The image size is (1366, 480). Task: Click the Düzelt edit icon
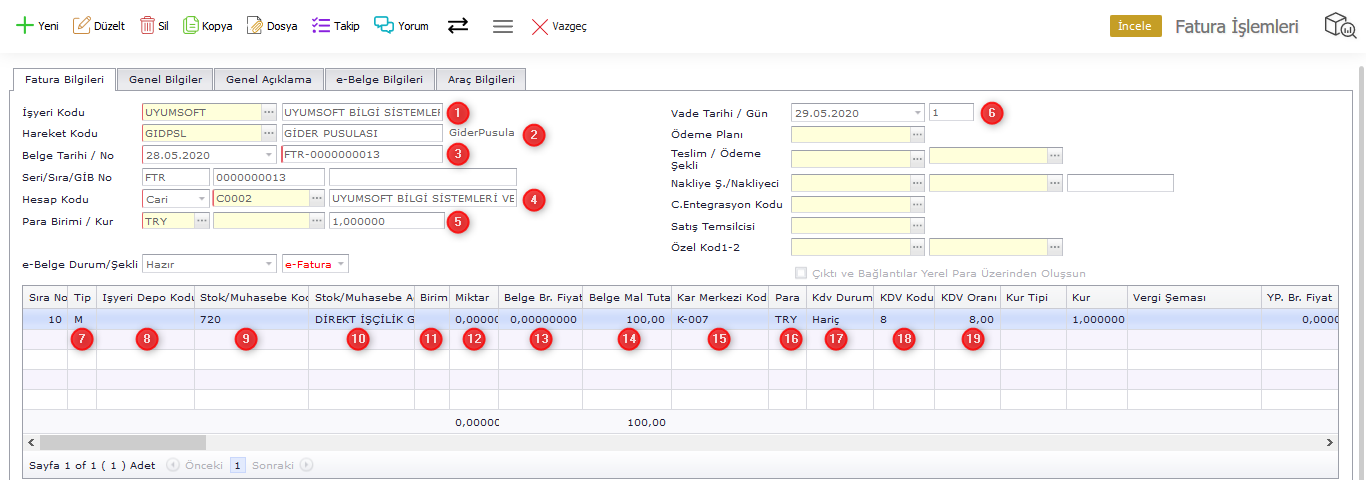click(x=82, y=26)
